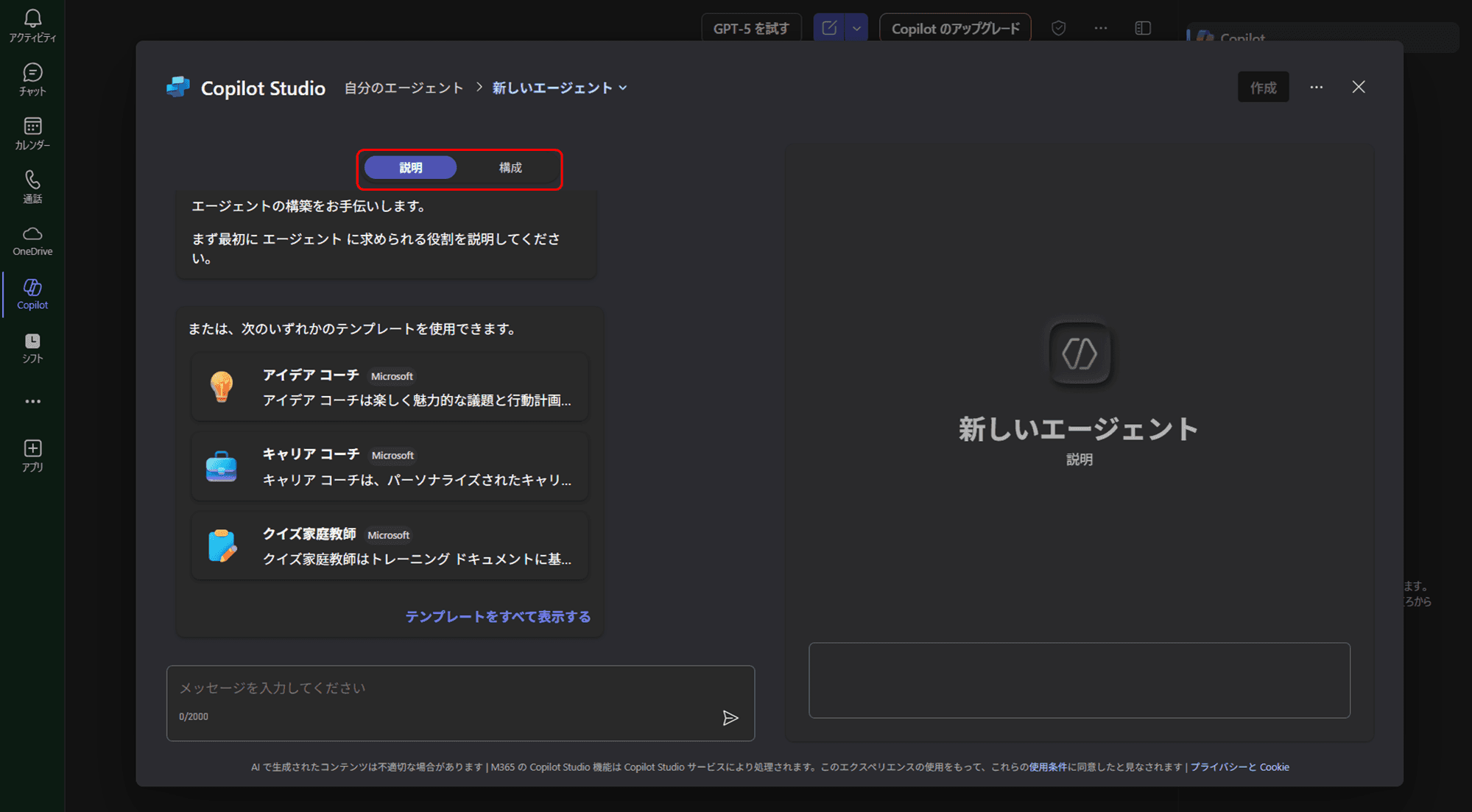Open OneDrive from the sidebar
Screen dimensions: 1472x812
(32, 239)
